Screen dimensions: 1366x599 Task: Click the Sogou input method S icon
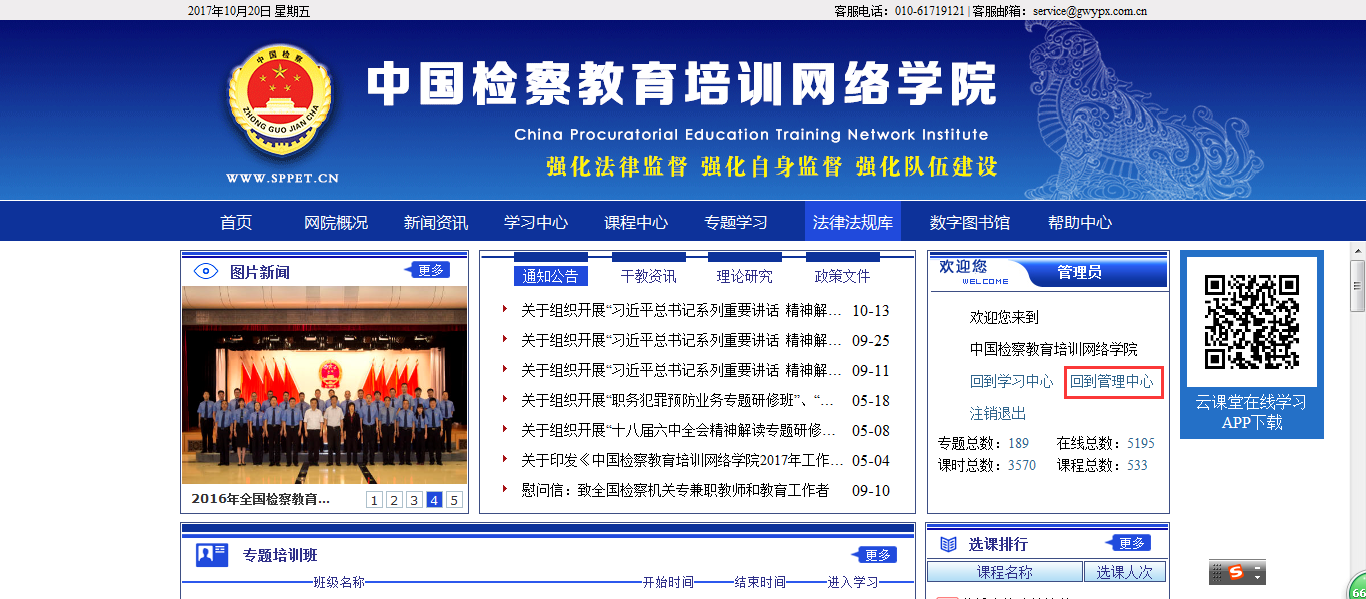click(x=1237, y=572)
